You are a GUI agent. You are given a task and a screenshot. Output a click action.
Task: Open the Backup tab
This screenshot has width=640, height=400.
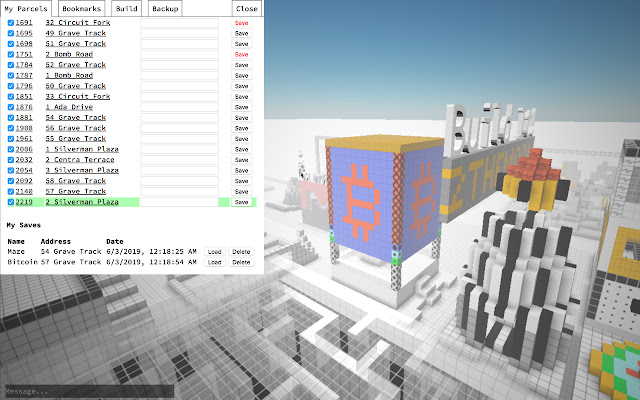click(165, 9)
